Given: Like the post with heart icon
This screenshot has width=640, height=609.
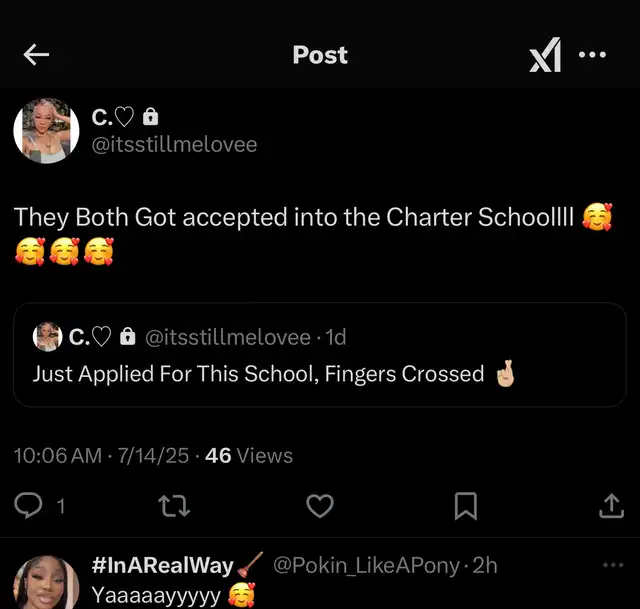Looking at the screenshot, I should [x=319, y=507].
